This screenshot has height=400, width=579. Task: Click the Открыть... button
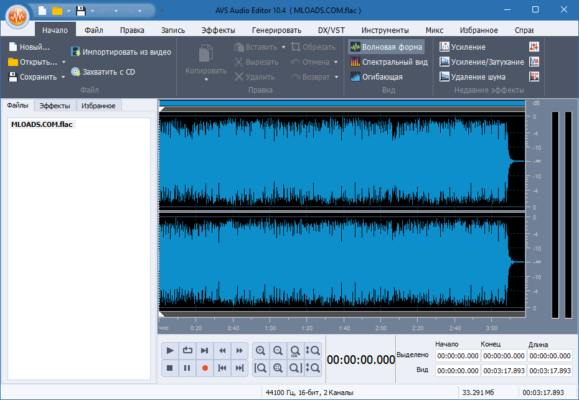click(32, 62)
